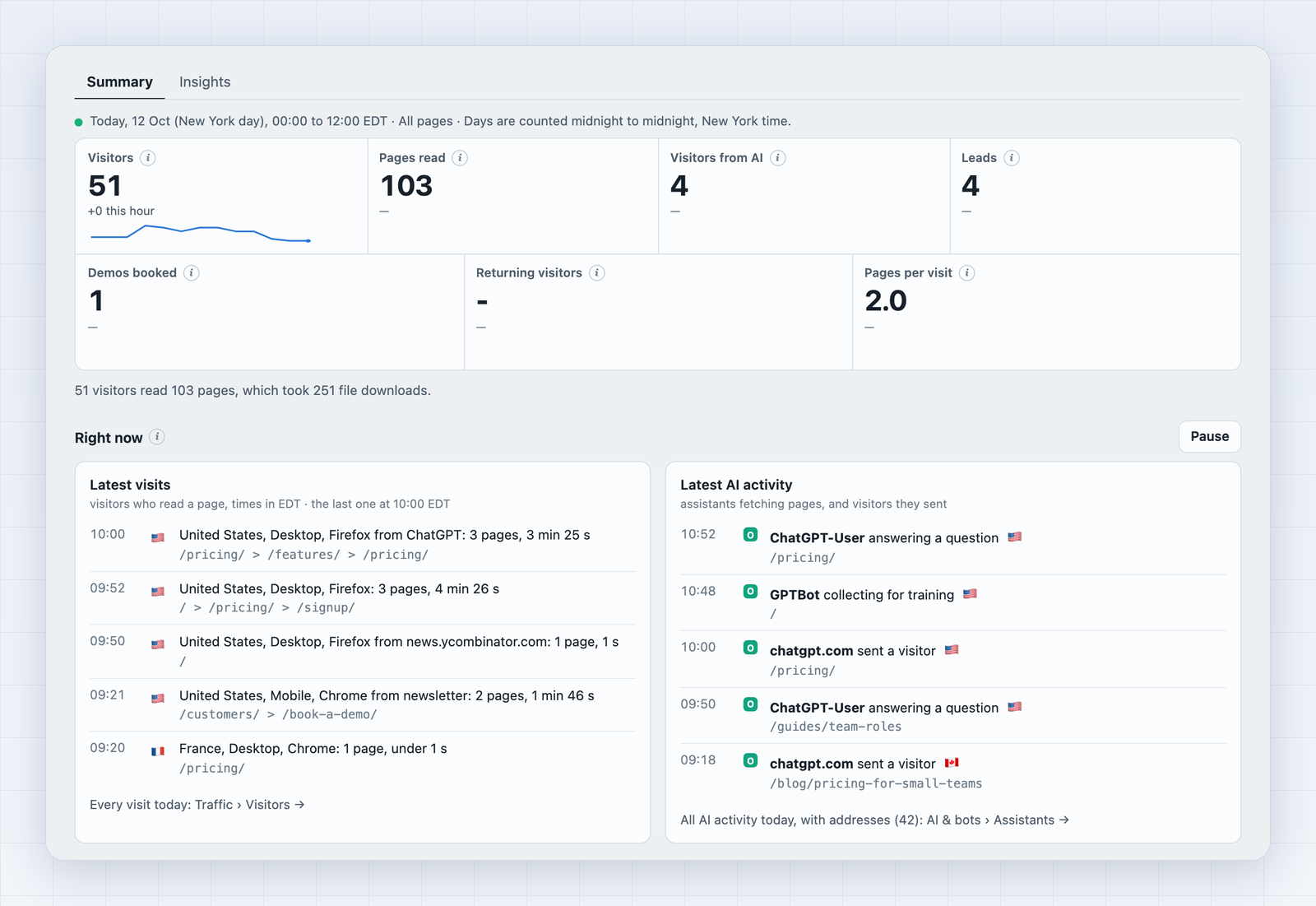The image size is (1316, 906).
Task: Open the Pages per visit info icon
Action: click(x=967, y=273)
